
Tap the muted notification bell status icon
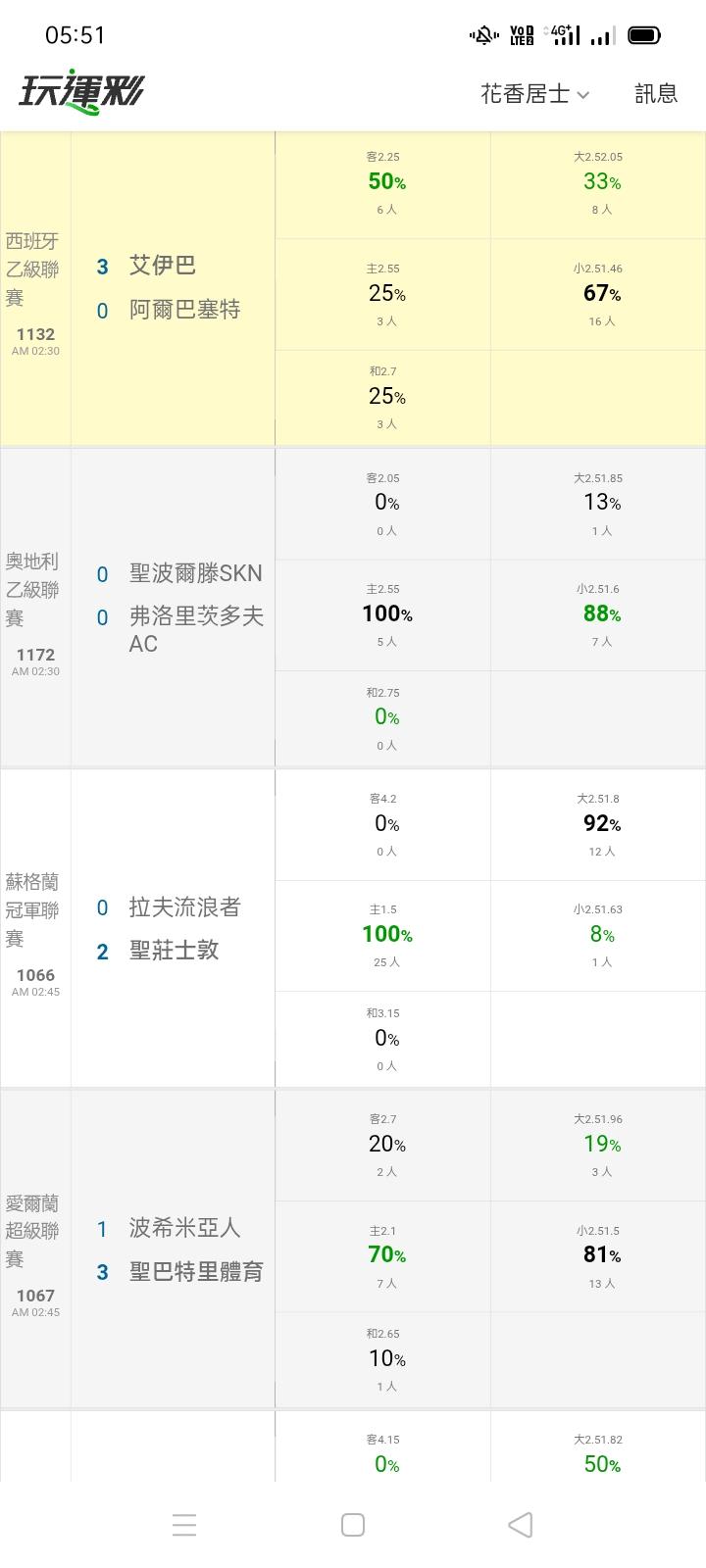coord(483,36)
